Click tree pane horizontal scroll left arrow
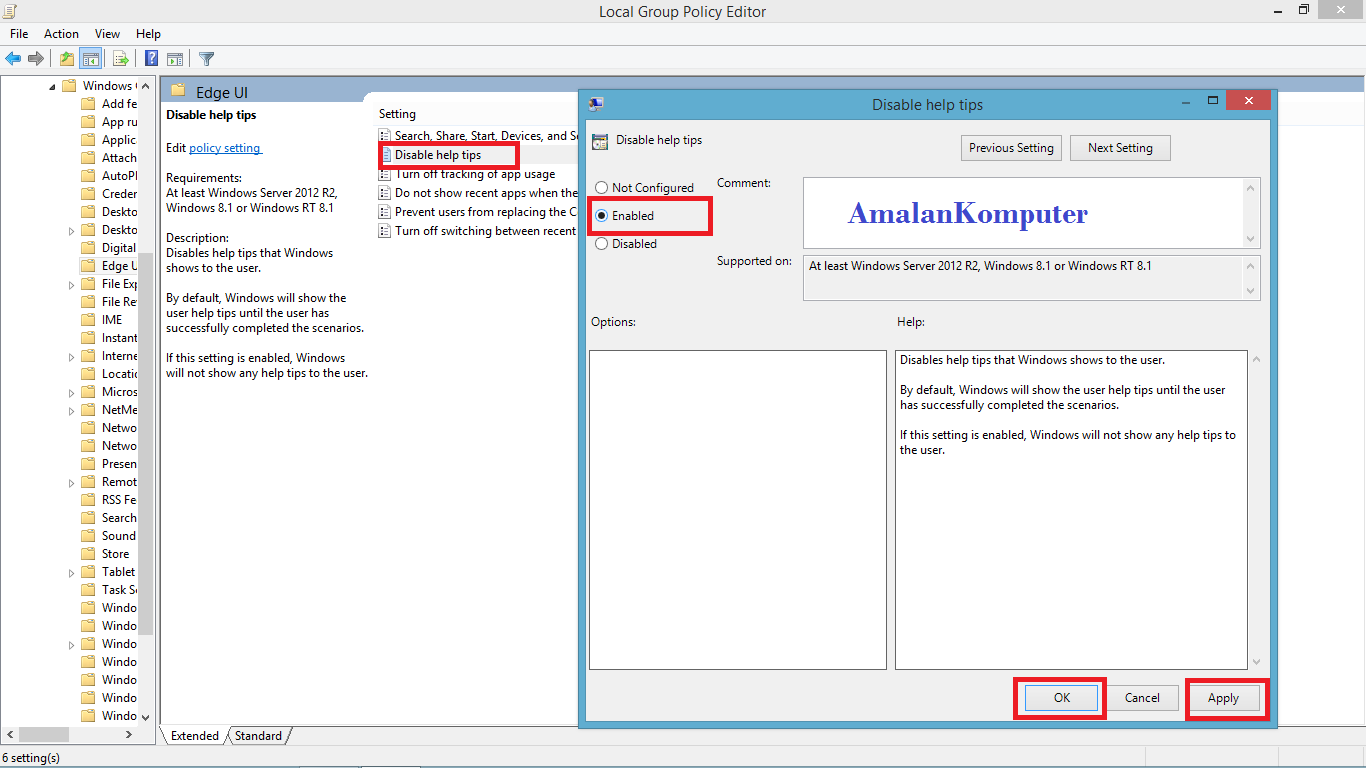The image size is (1366, 768). 8,735
